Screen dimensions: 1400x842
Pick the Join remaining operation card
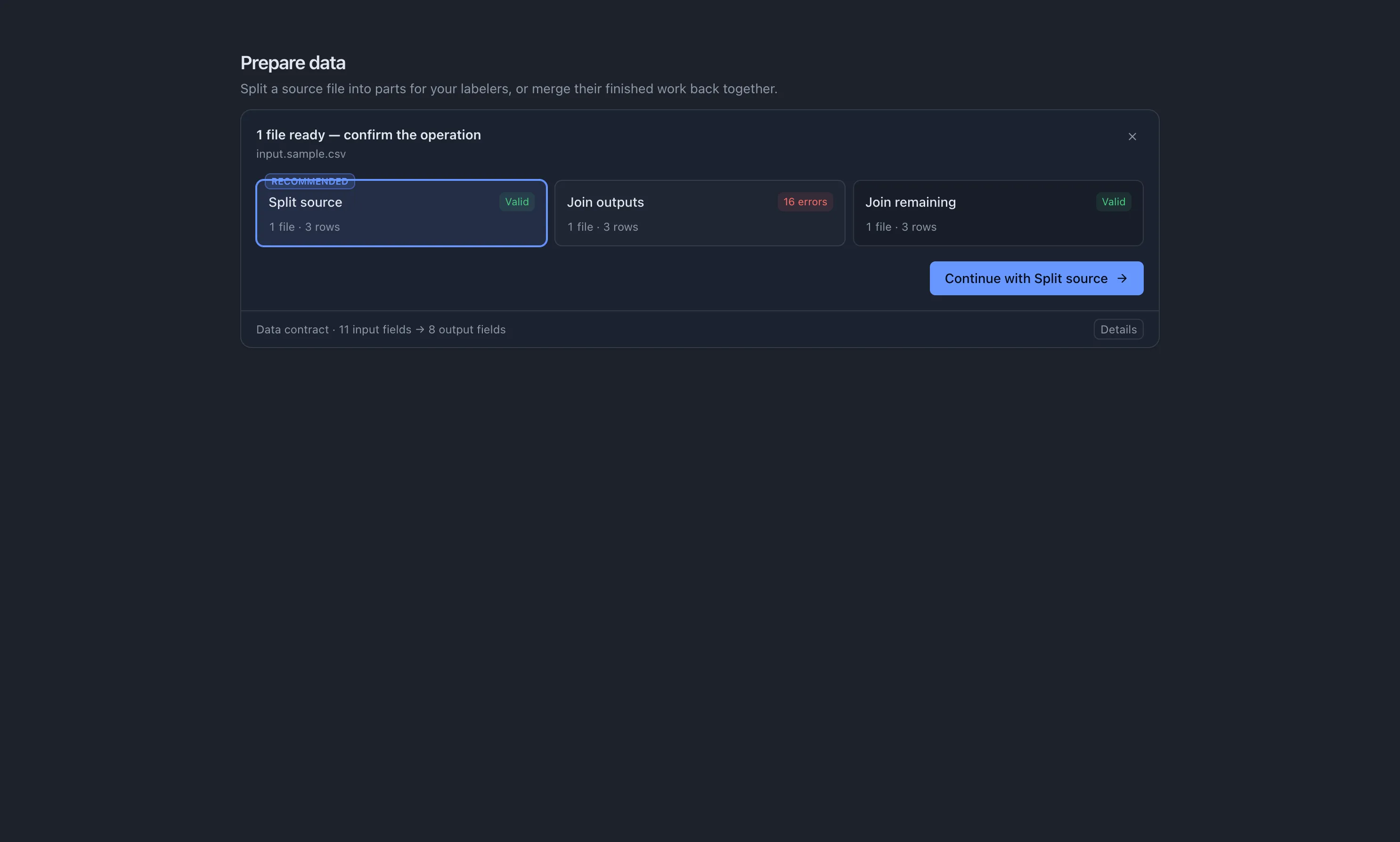998,213
